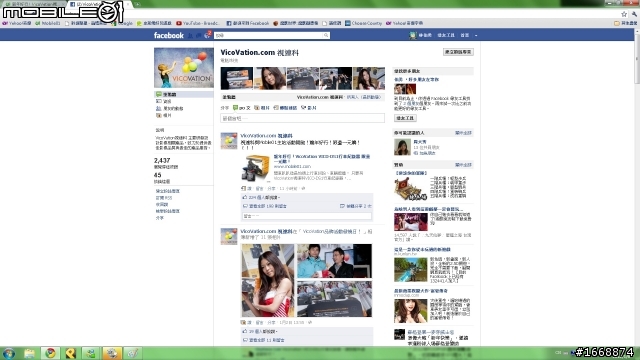This screenshot has height=360, width=640.
Task: Open the Facebook bookmark in bookmarks bar
Action: [248, 23]
